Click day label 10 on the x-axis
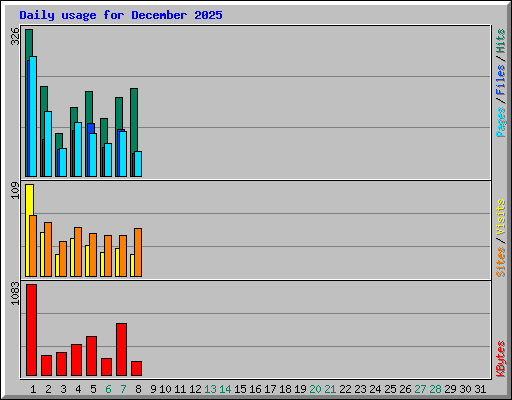The image size is (512, 400). [165, 389]
